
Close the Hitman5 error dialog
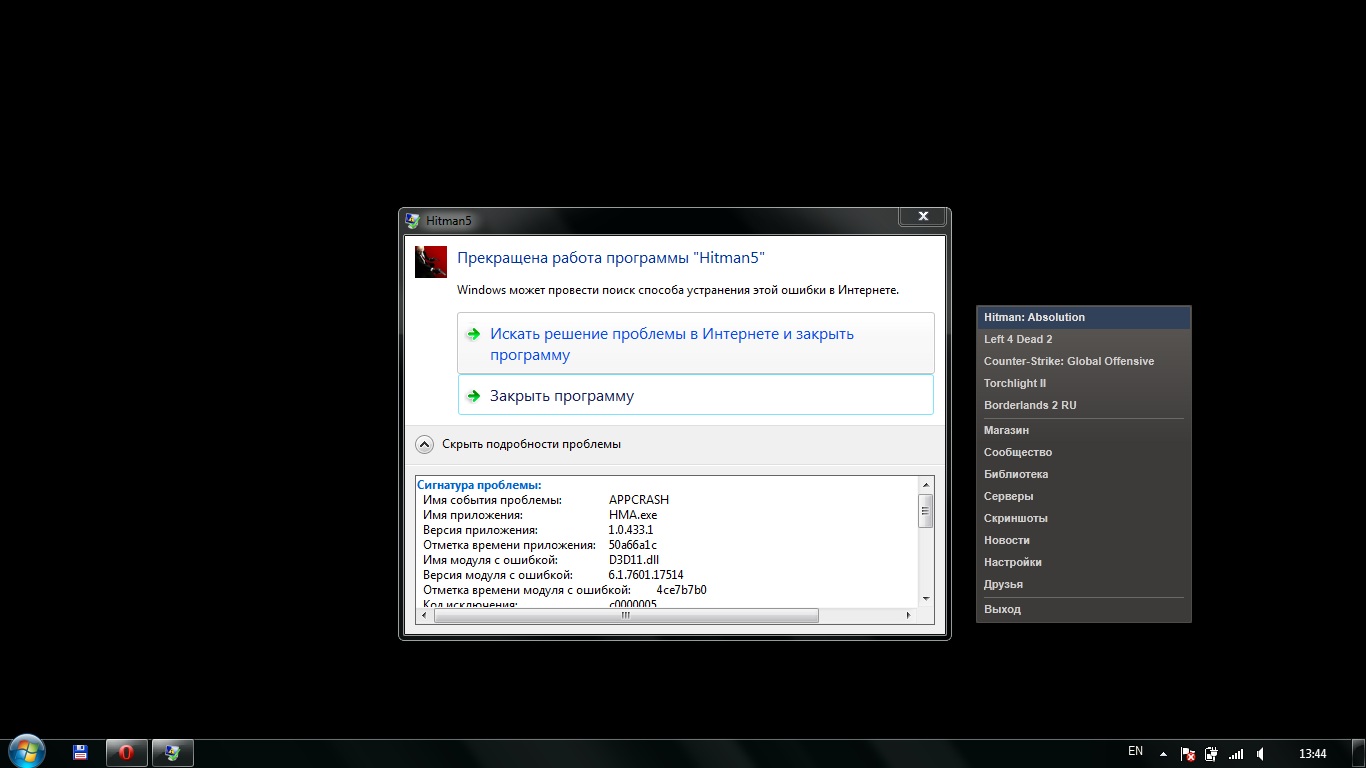[x=923, y=216]
